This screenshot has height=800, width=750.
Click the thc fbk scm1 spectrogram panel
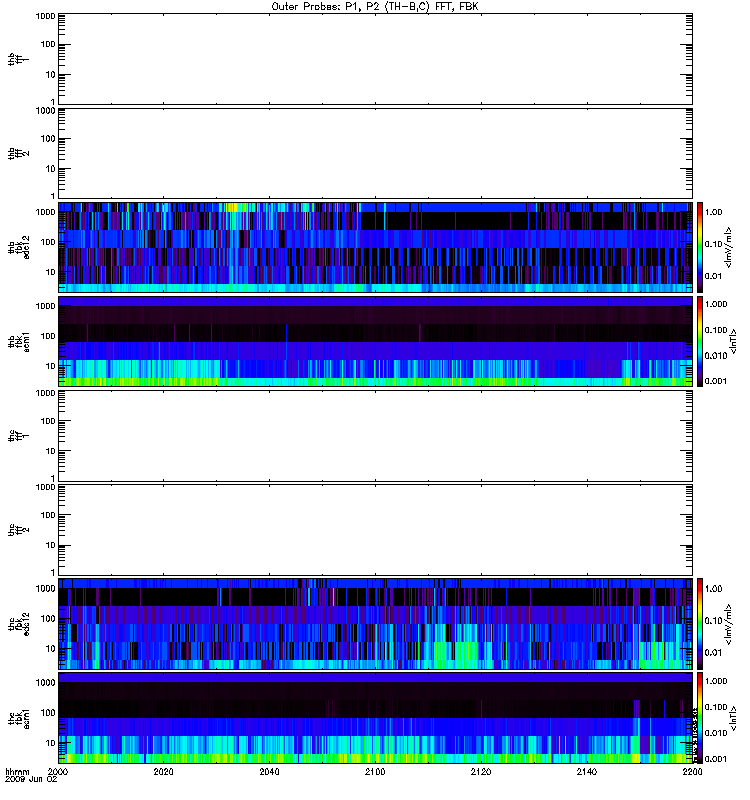pos(375,718)
